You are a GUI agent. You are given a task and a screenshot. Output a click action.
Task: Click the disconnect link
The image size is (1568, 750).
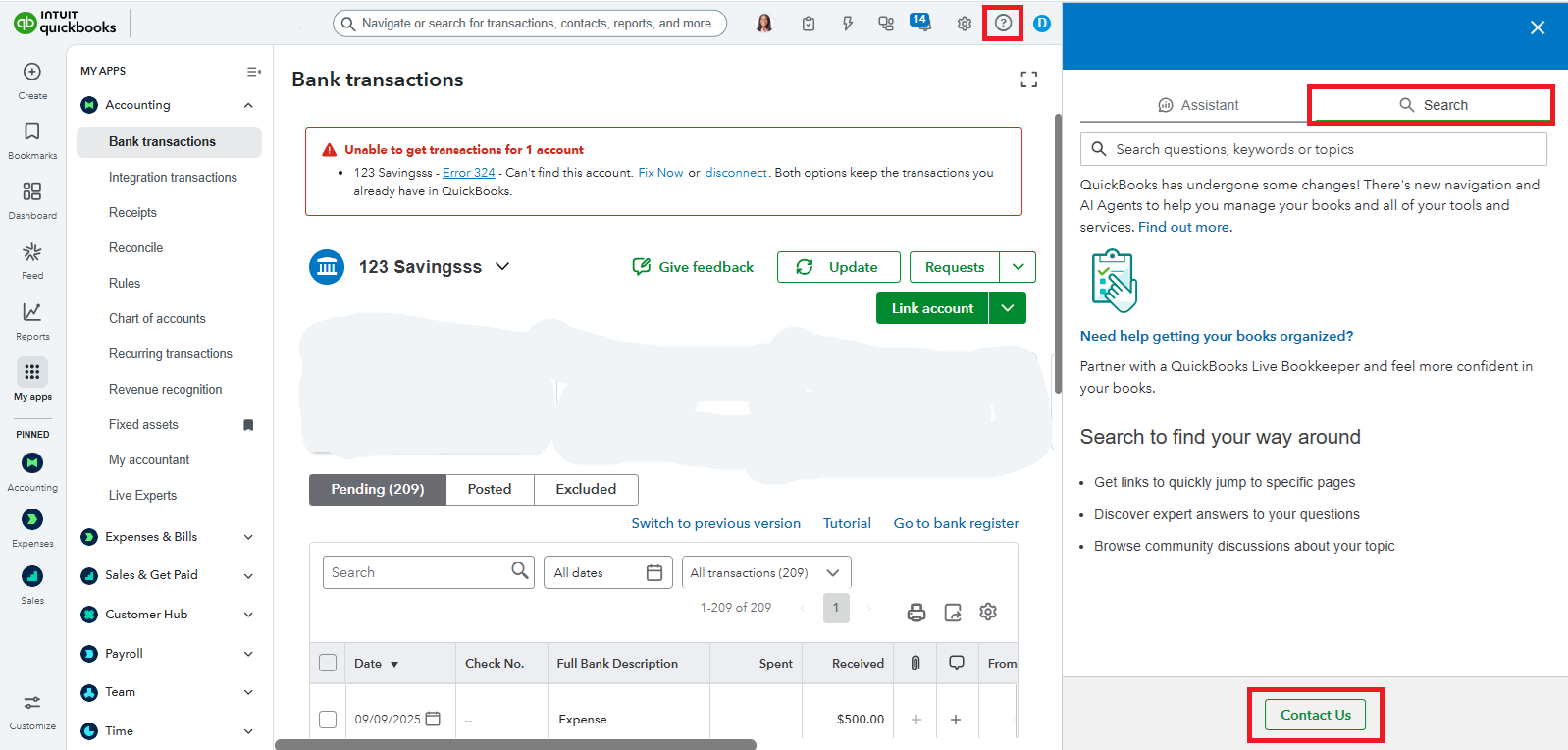click(736, 173)
